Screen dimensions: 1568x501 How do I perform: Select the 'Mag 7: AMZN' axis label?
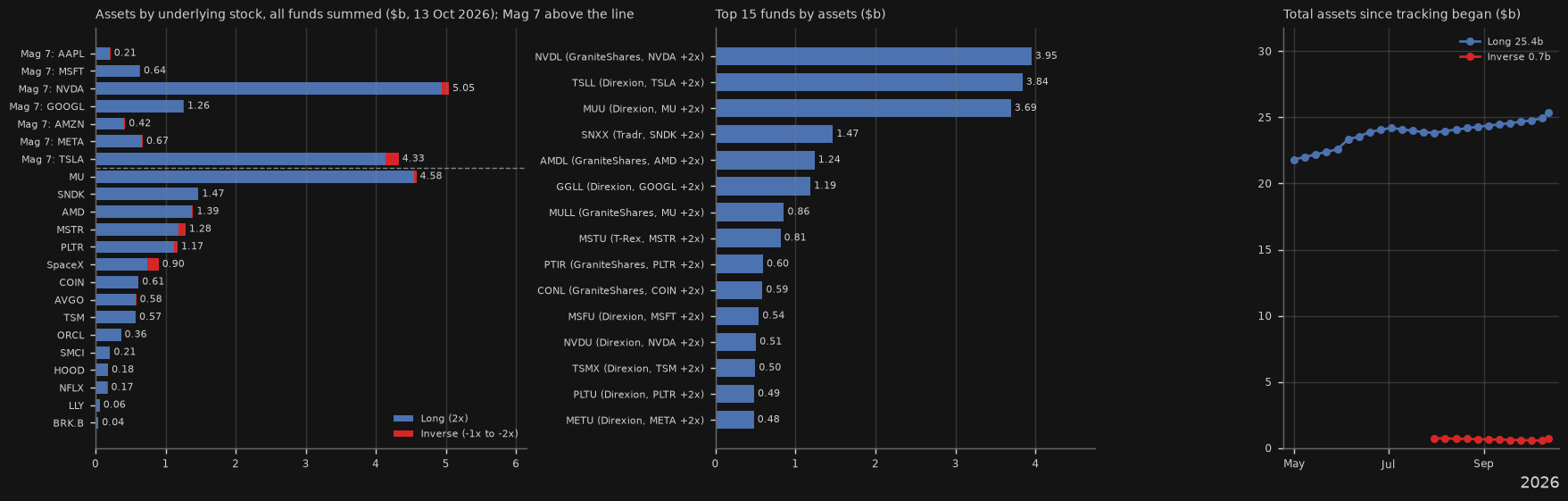51,124
